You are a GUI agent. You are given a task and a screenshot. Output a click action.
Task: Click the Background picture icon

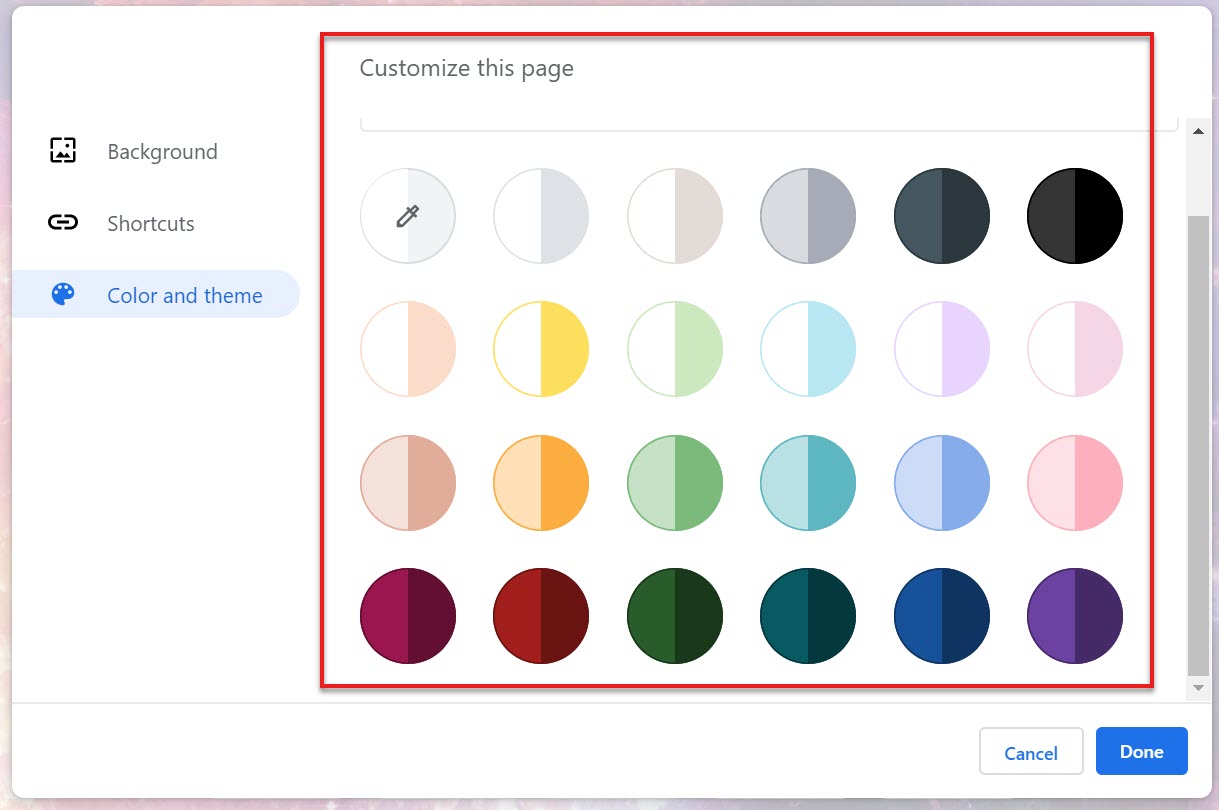point(63,151)
